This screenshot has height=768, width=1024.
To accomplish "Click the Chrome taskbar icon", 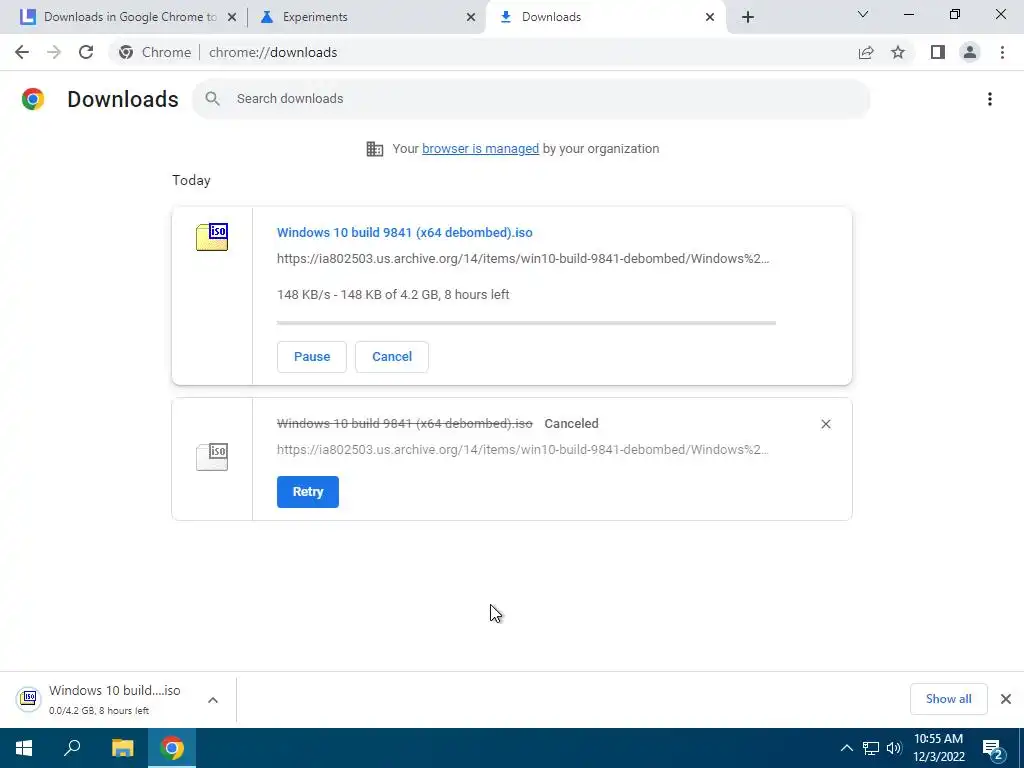I will pyautogui.click(x=172, y=748).
